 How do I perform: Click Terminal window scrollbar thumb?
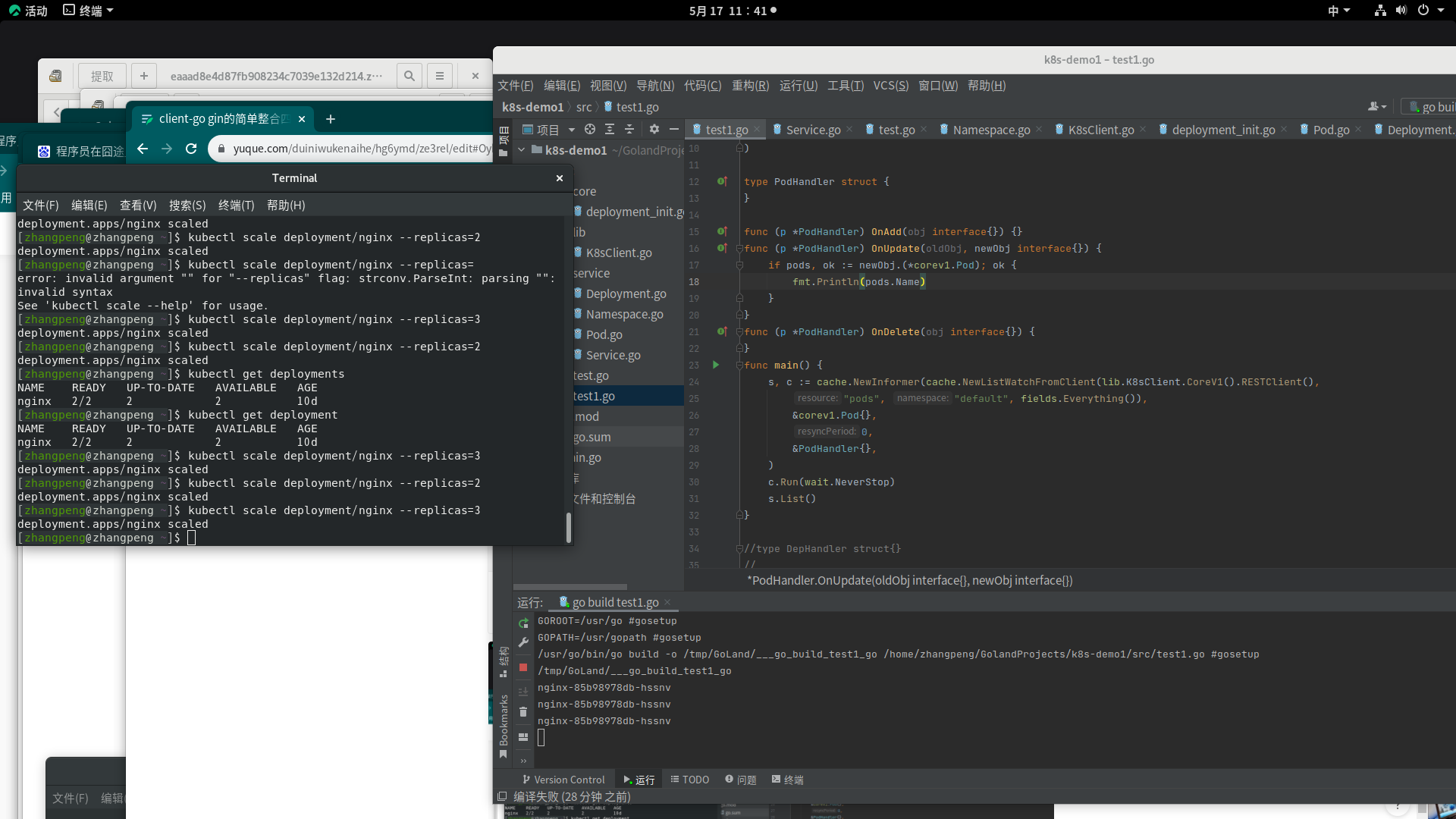tap(569, 528)
